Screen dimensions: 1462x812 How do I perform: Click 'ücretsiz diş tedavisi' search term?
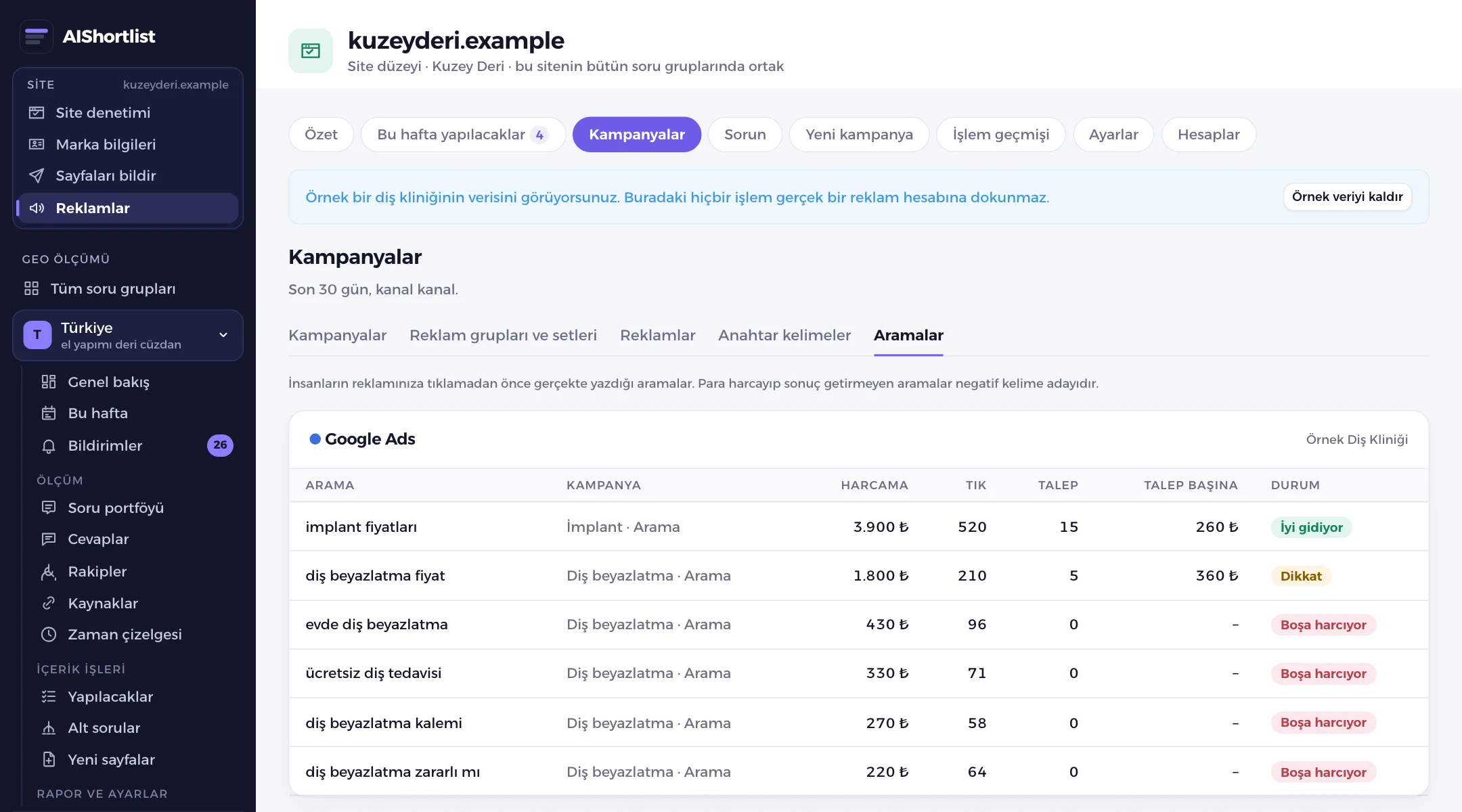click(x=373, y=673)
